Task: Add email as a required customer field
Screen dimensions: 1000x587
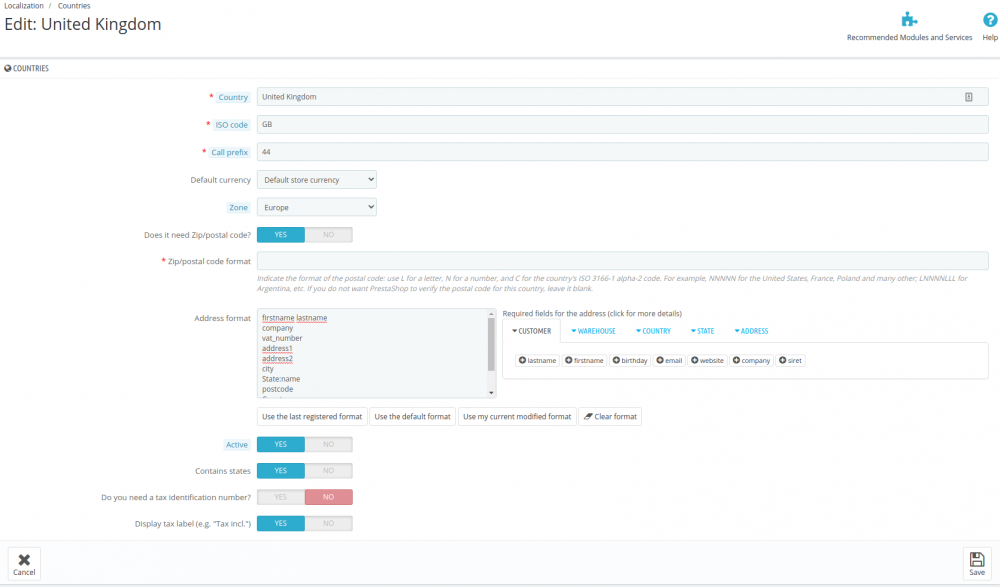Action: 668,360
